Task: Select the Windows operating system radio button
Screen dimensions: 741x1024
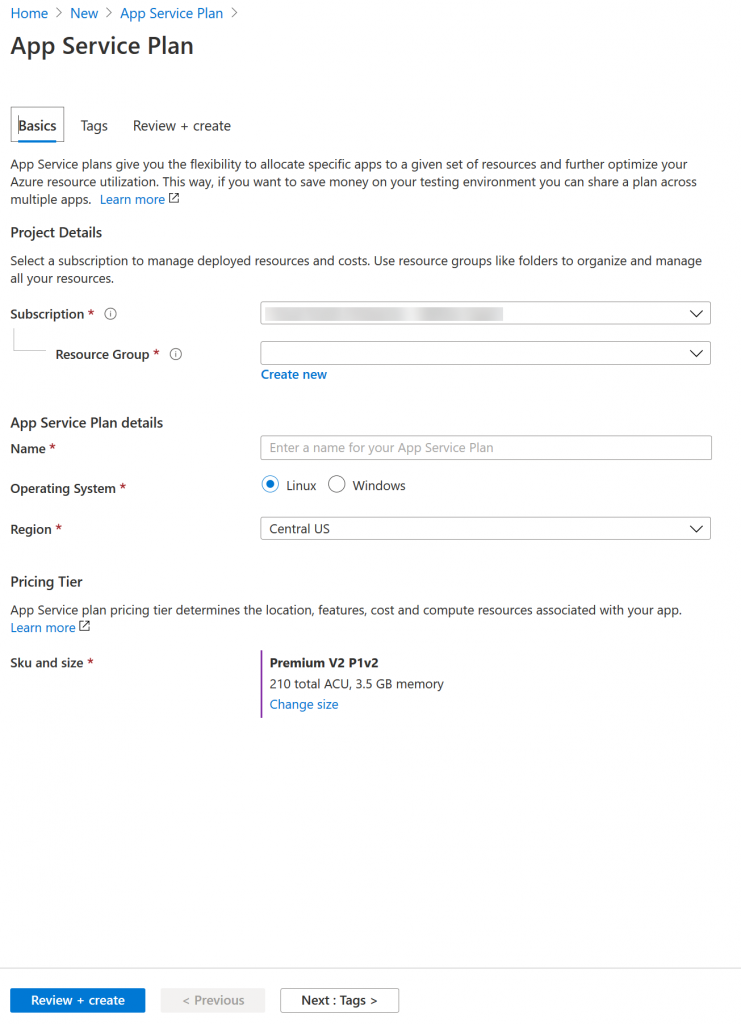Action: [337, 484]
